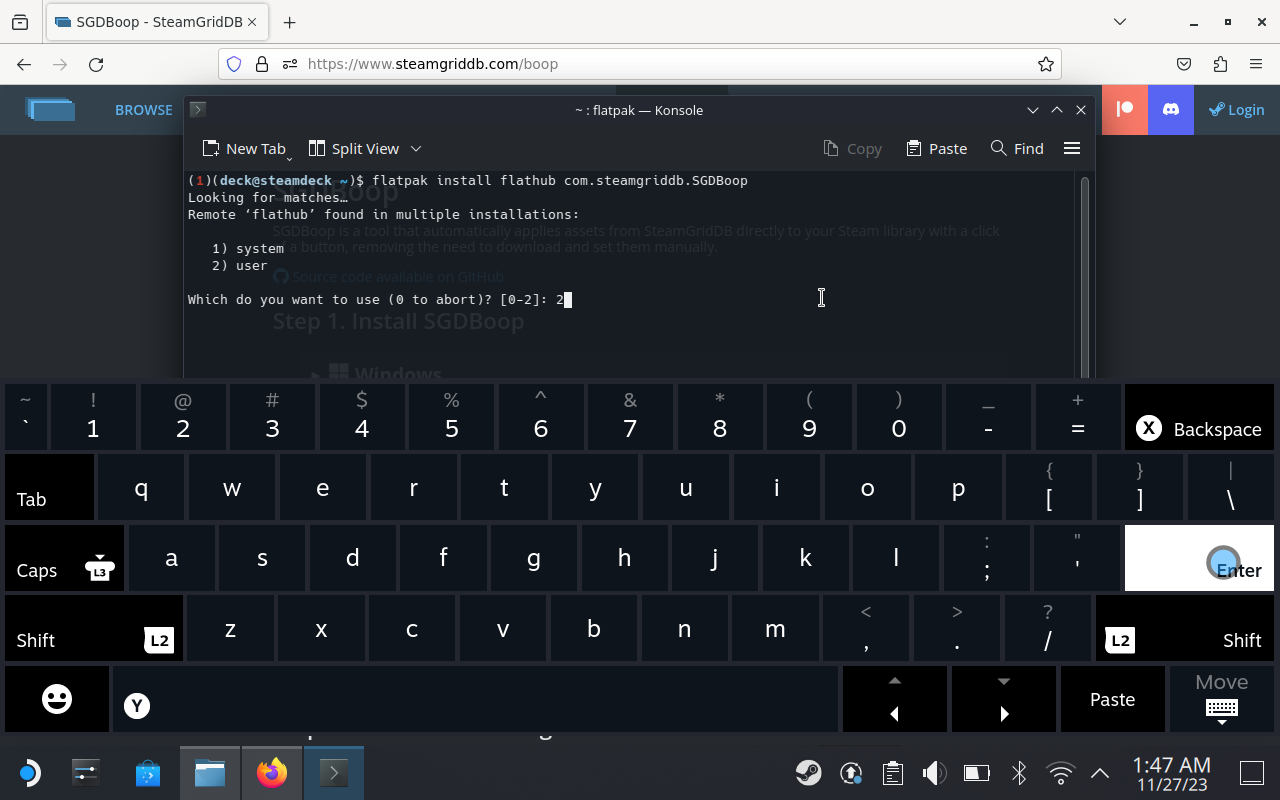Click Steam tray icon
The width and height of the screenshot is (1280, 800).
(809, 773)
